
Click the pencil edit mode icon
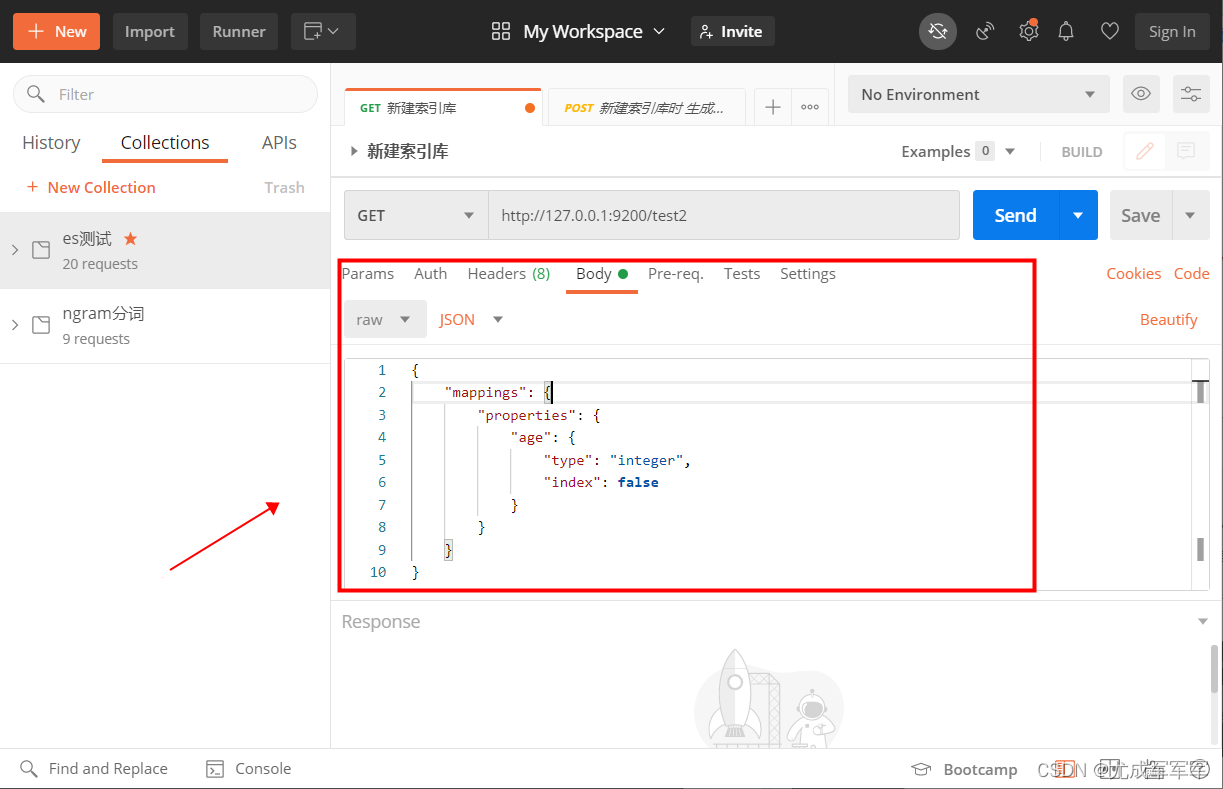point(1145,151)
